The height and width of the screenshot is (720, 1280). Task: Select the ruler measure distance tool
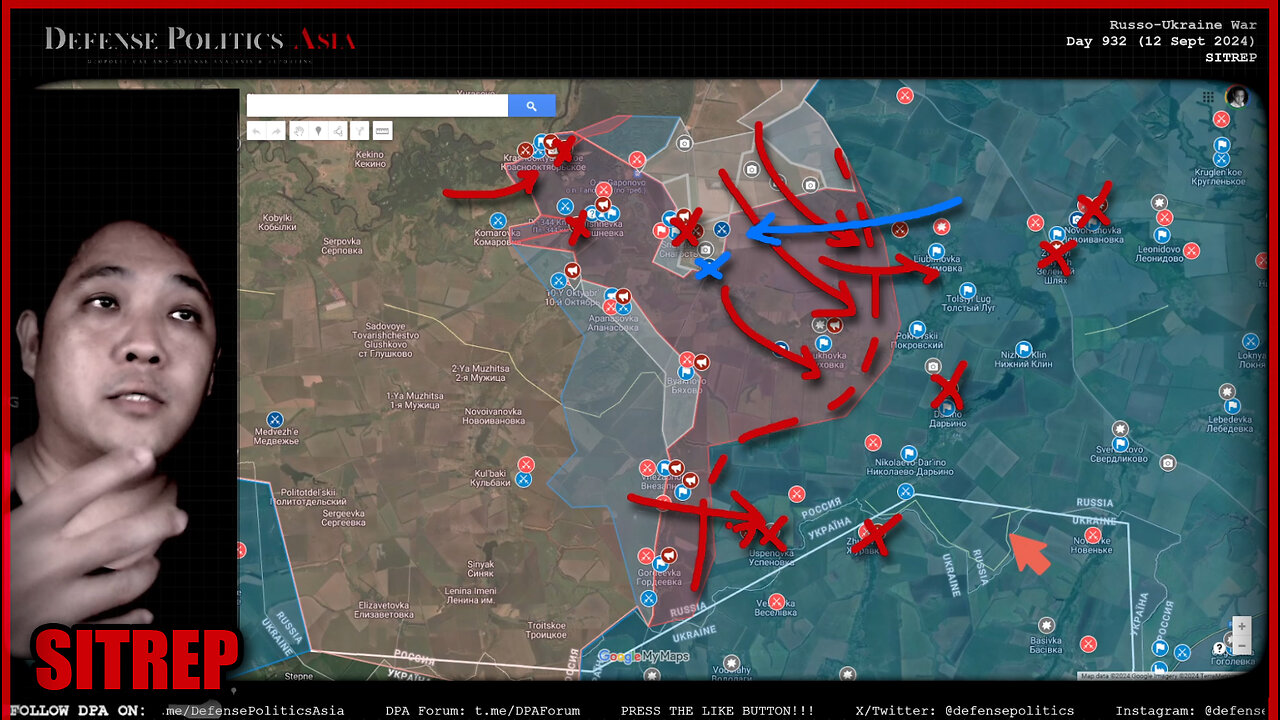pyautogui.click(x=381, y=131)
